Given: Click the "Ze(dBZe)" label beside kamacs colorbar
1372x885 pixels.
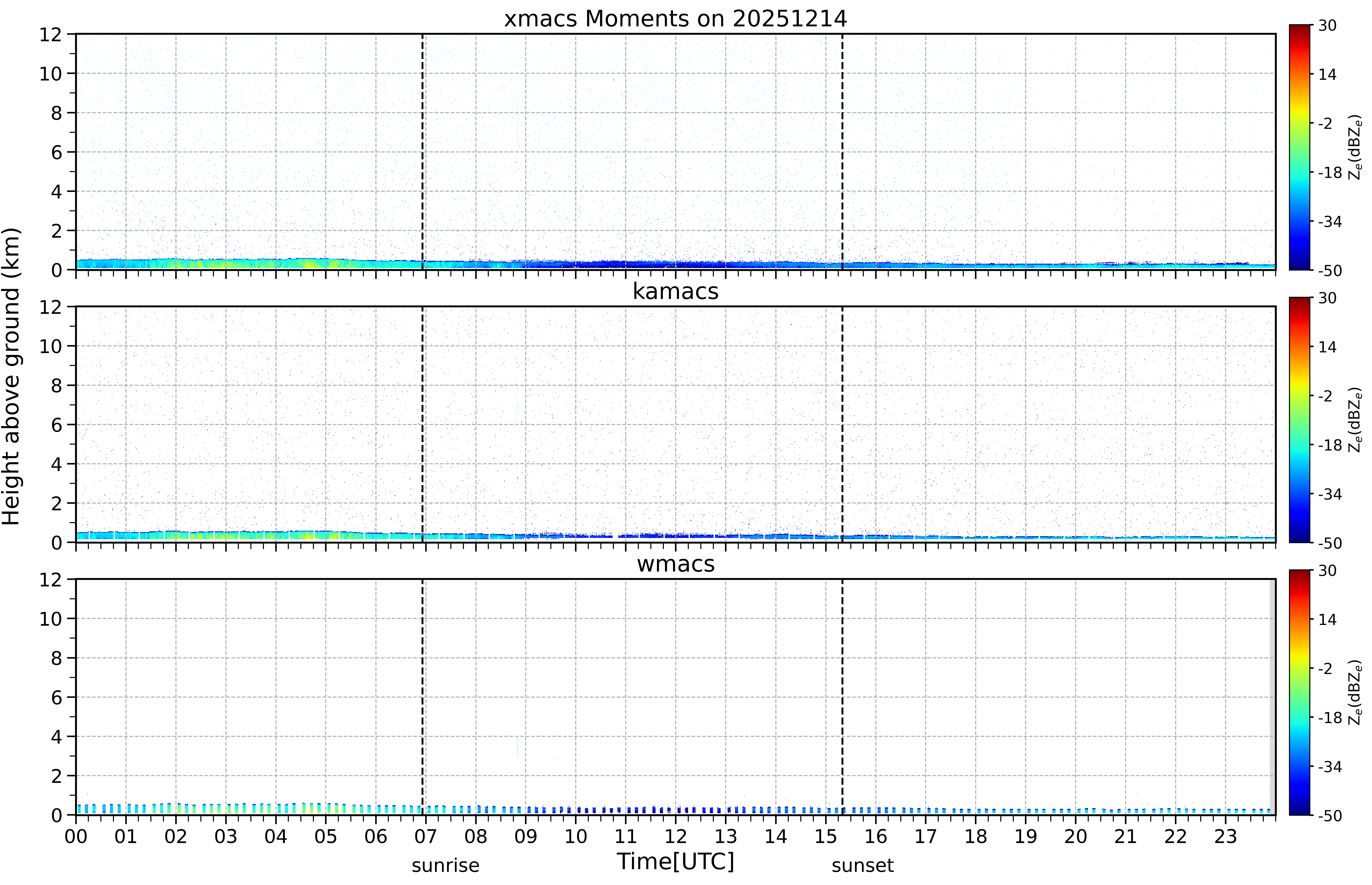Looking at the screenshot, I should [1355, 420].
